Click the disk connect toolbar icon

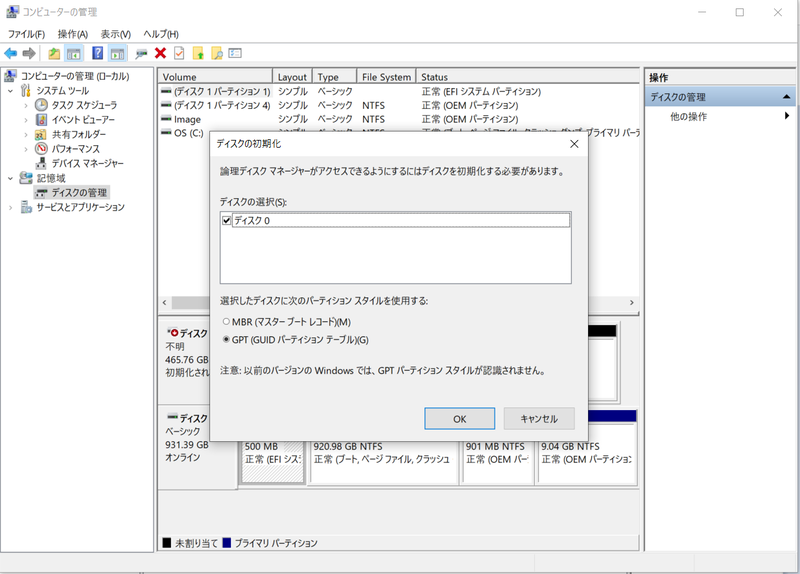coord(141,53)
